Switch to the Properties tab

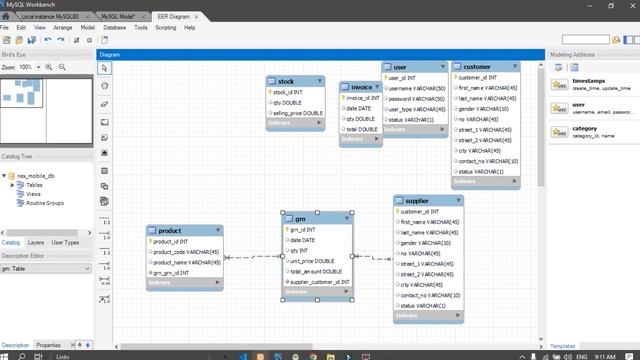(x=48, y=345)
